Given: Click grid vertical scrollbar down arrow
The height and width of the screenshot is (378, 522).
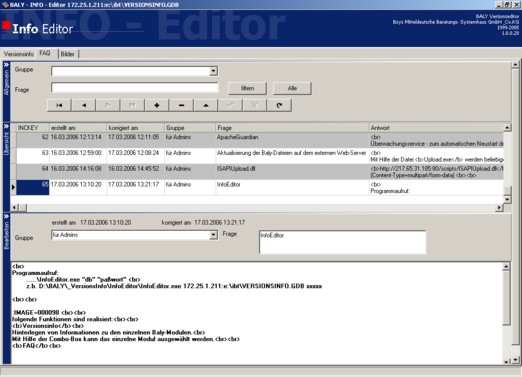Looking at the screenshot, I should coord(507,199).
